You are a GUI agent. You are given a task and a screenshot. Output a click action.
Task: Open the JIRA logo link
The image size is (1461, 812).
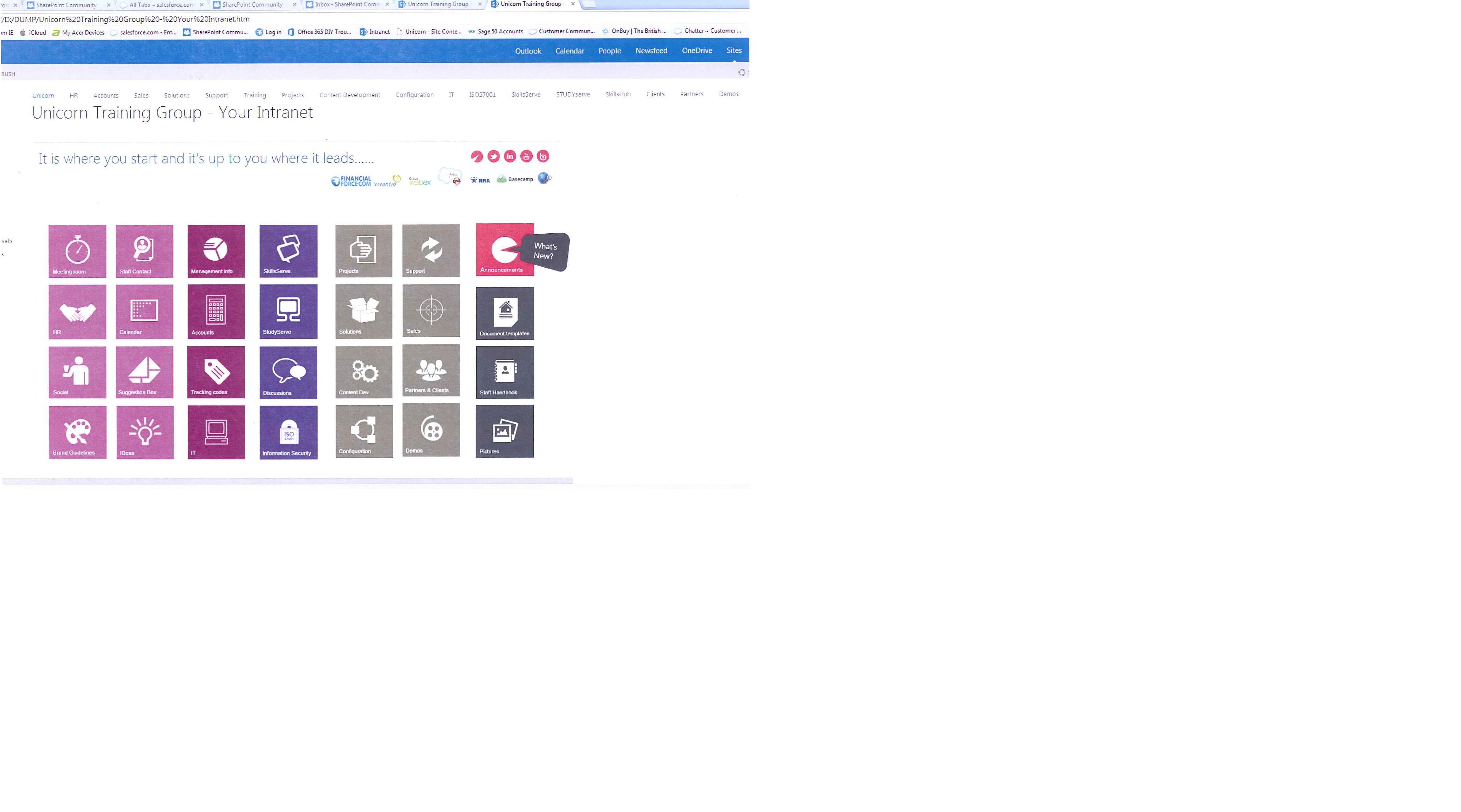480,180
